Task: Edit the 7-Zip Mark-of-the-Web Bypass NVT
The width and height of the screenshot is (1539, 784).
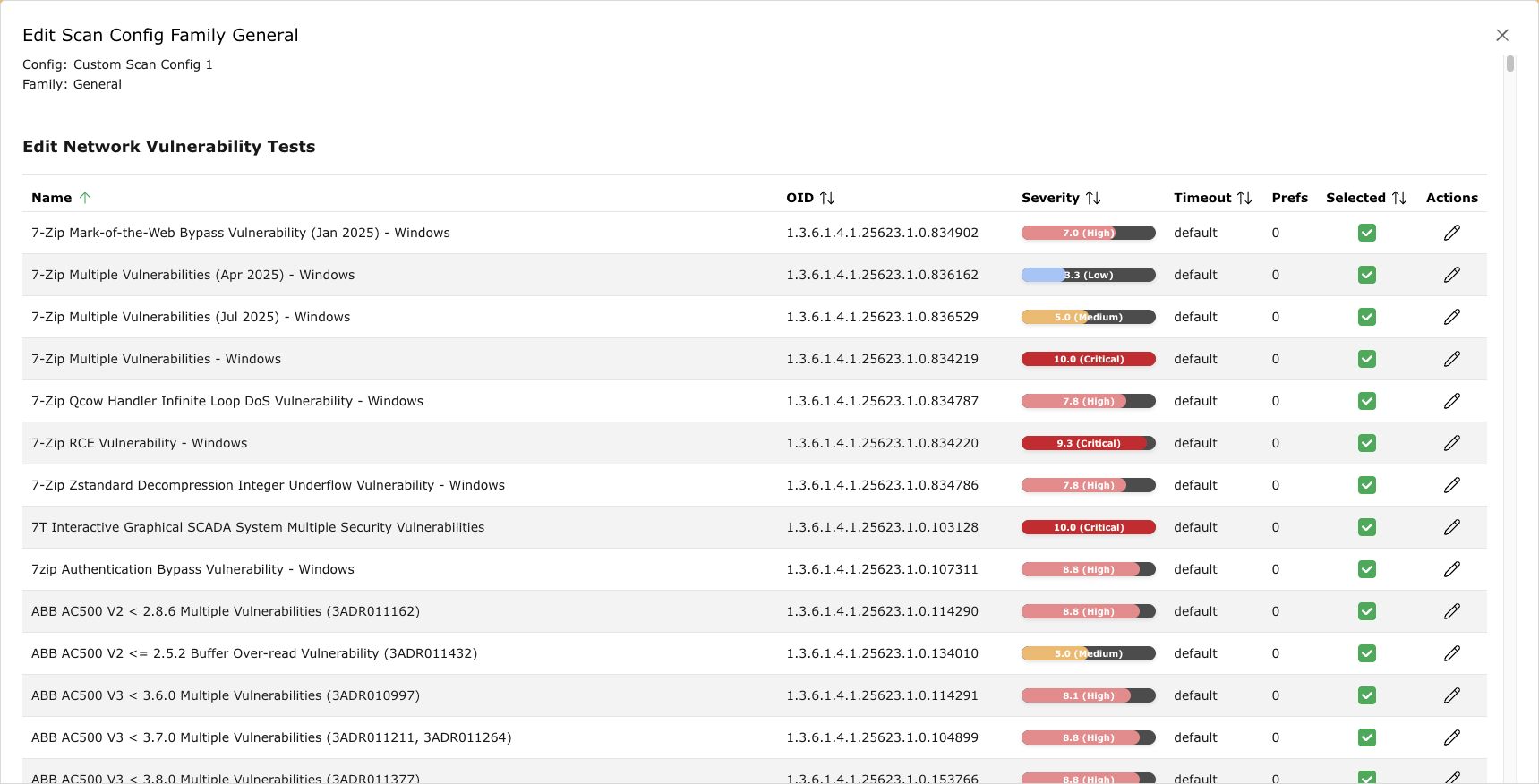Action: tap(1451, 233)
